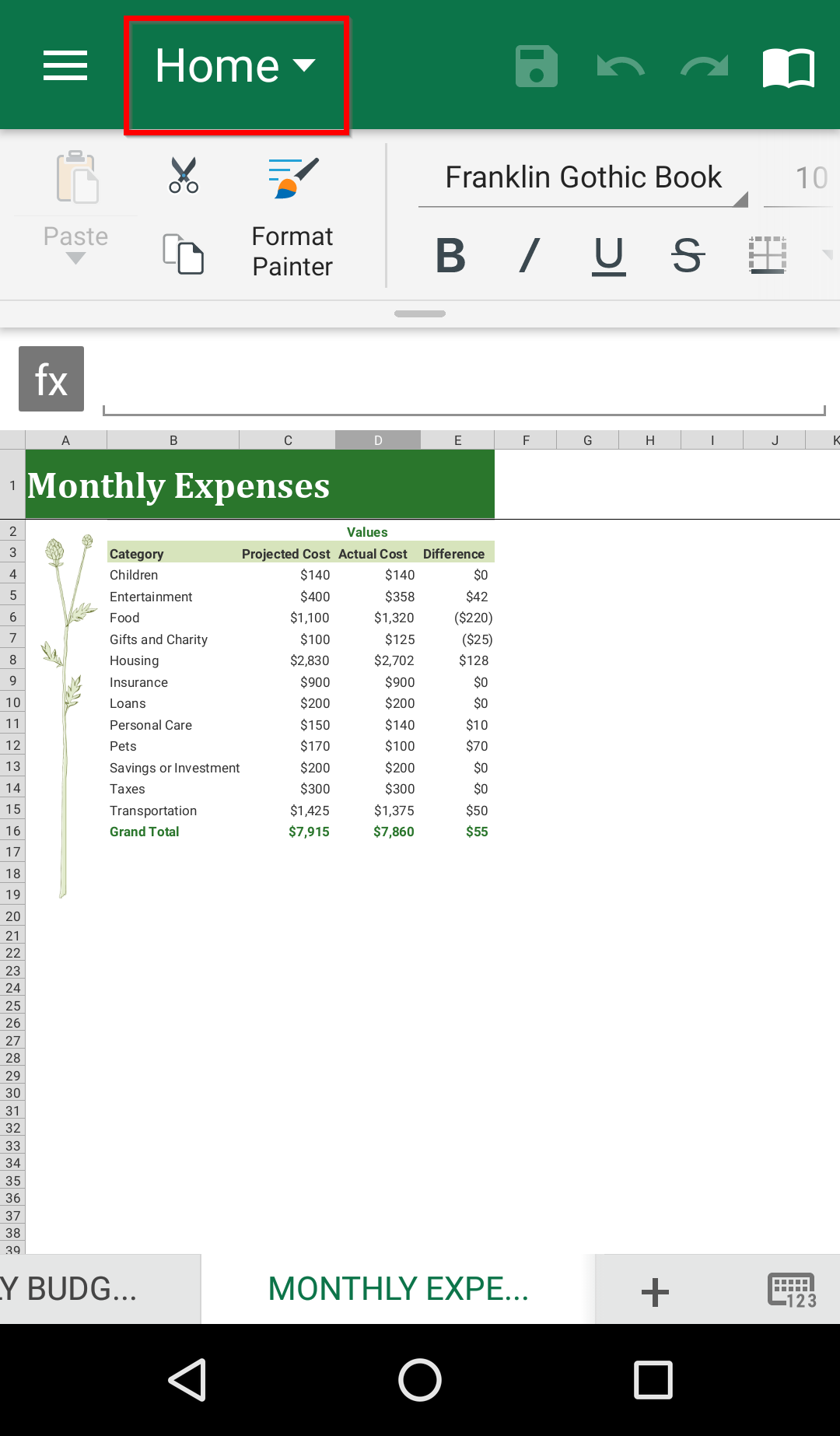Toggle italic formatting
This screenshot has height=1436, width=840.
(530, 256)
